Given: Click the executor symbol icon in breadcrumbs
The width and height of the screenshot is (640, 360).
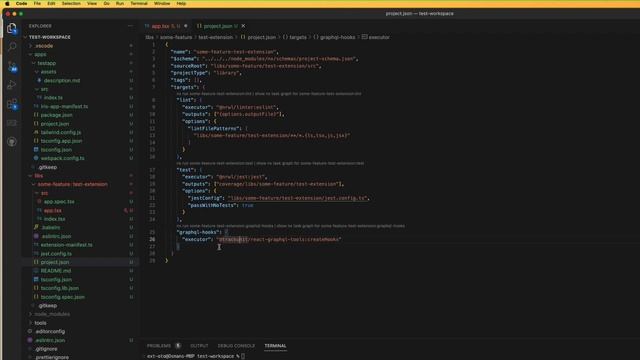Looking at the screenshot, I should (x=364, y=37).
